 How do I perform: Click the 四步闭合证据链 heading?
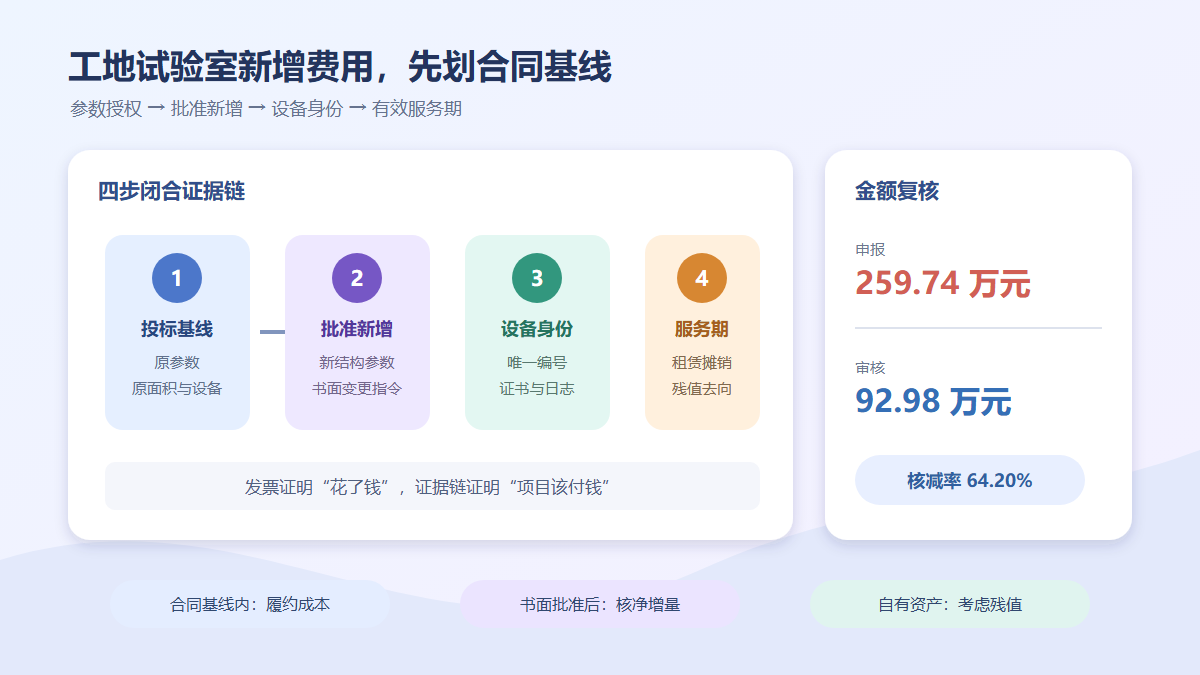pyautogui.click(x=171, y=191)
